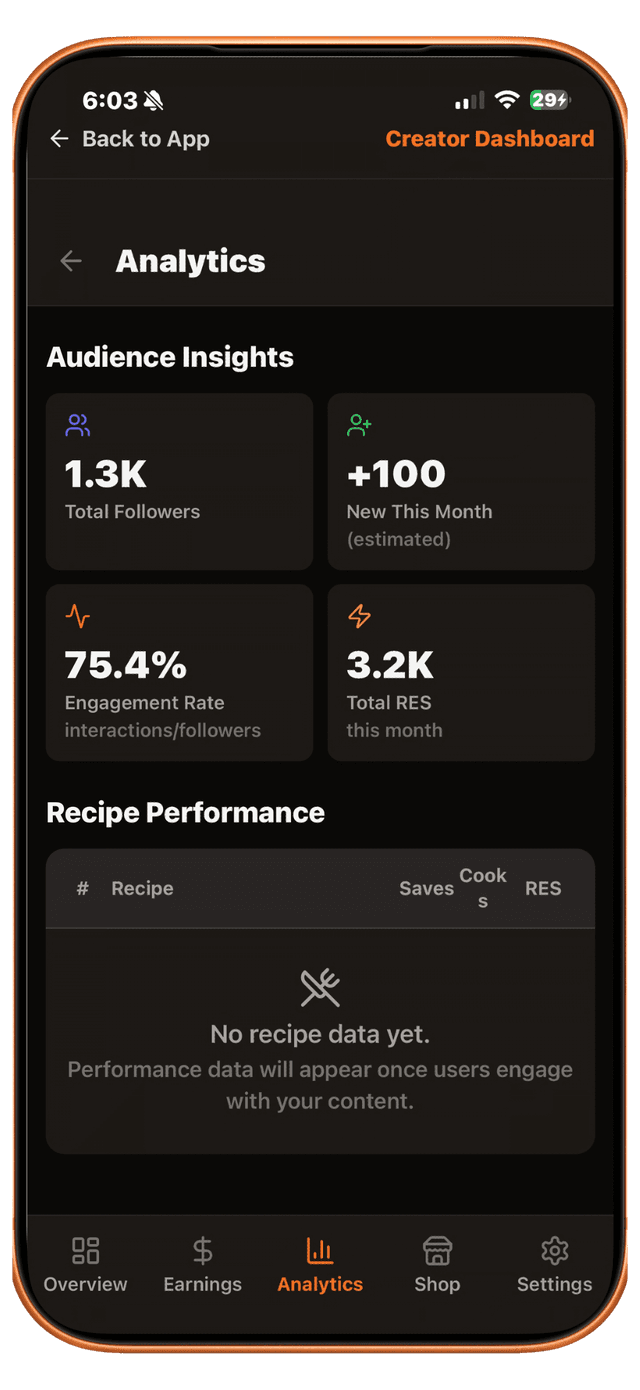The image size is (640, 1390).
Task: Open the Settings gear icon
Action: 554,1249
